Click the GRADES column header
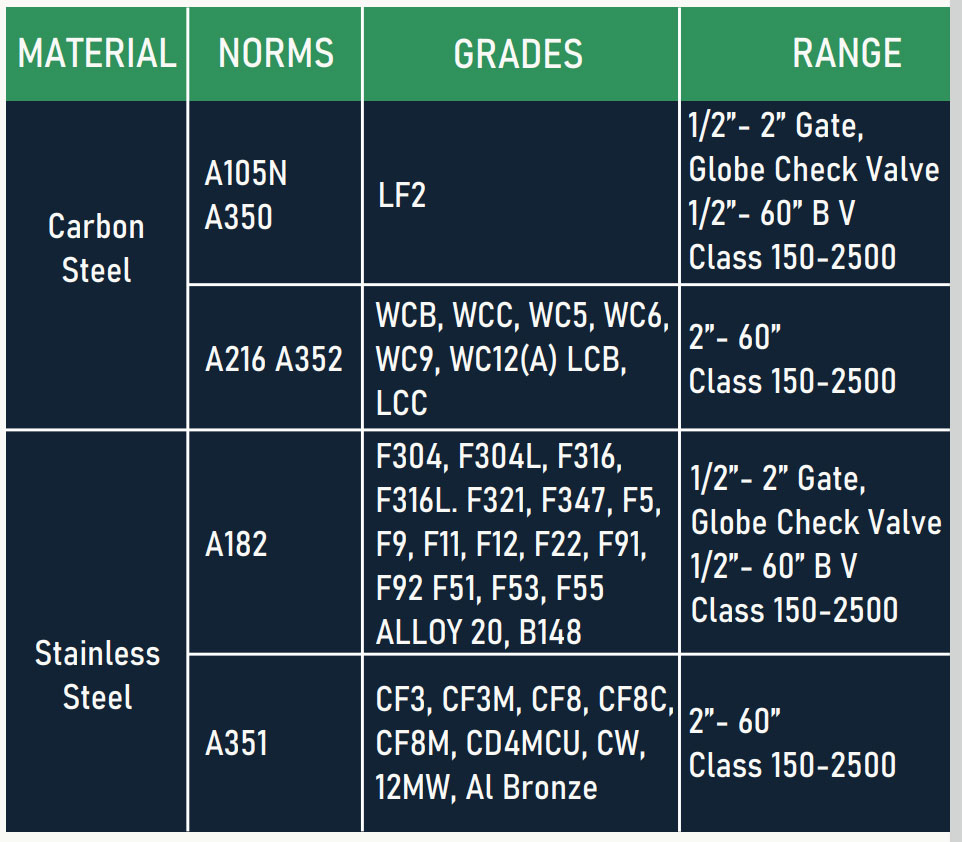Image resolution: width=962 pixels, height=842 pixels. click(518, 54)
